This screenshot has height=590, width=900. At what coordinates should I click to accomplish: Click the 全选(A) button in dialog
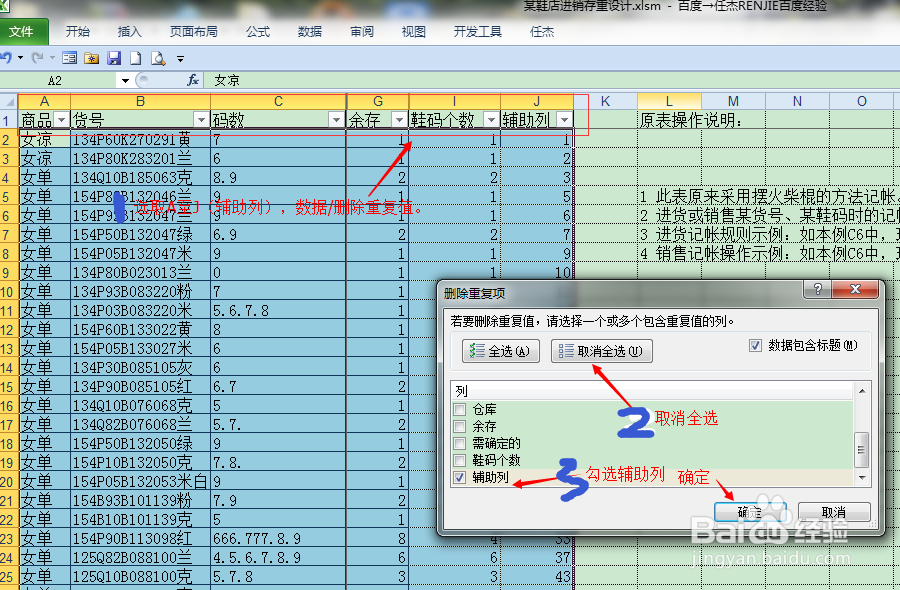501,351
